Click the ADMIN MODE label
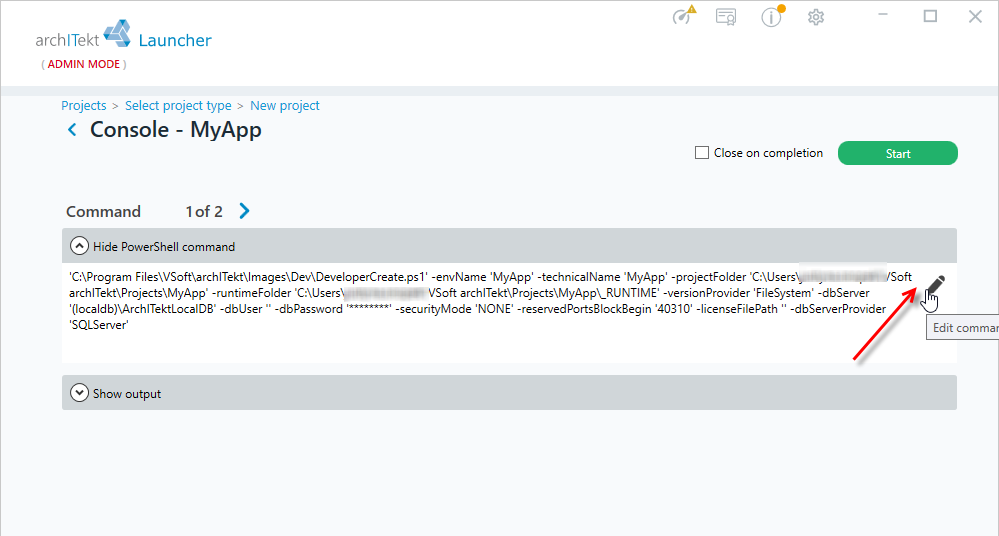Screen dimensions: 999x536 pyautogui.click(x=83, y=64)
